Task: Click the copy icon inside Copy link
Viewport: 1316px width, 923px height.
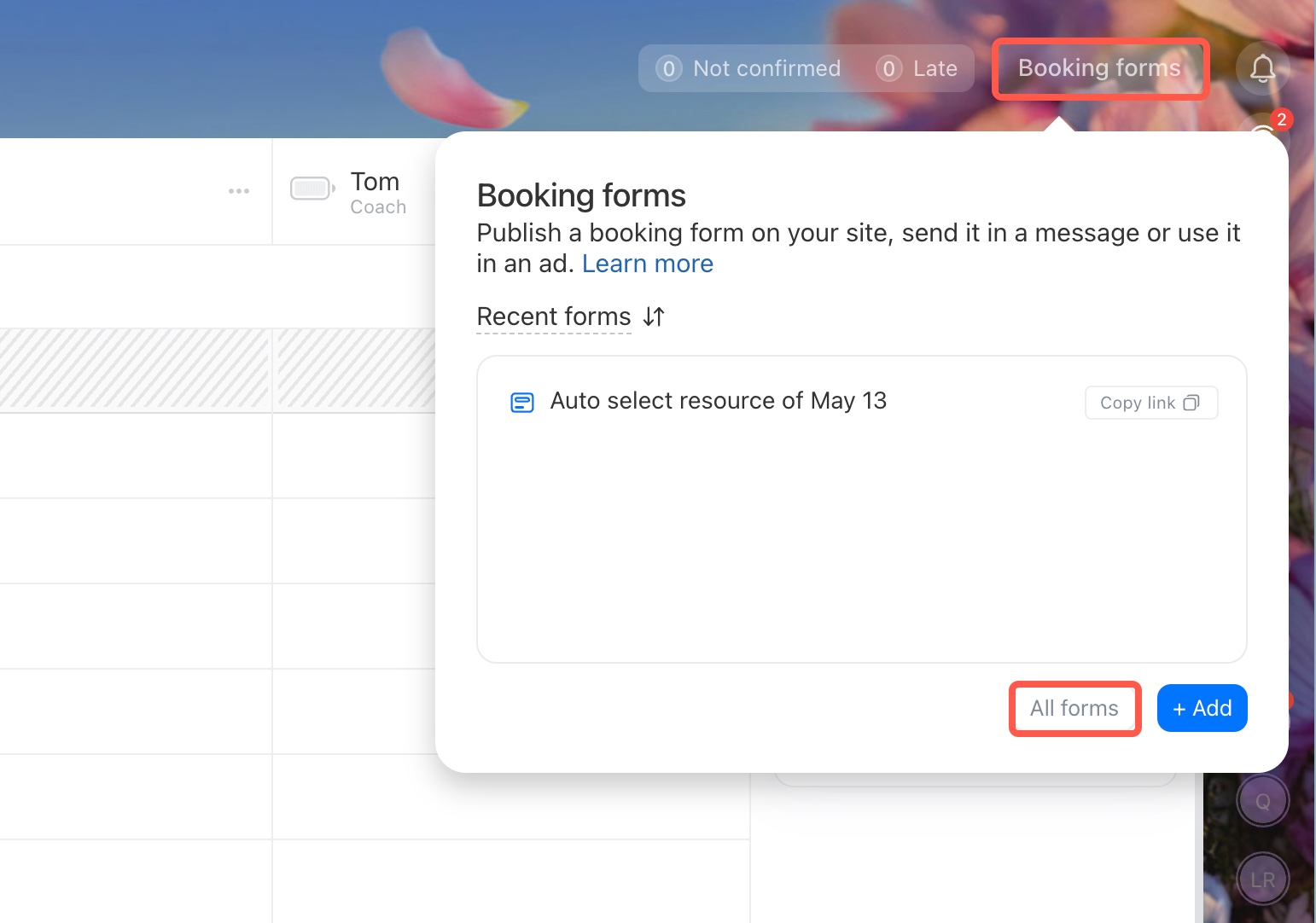Action: coord(1191,403)
